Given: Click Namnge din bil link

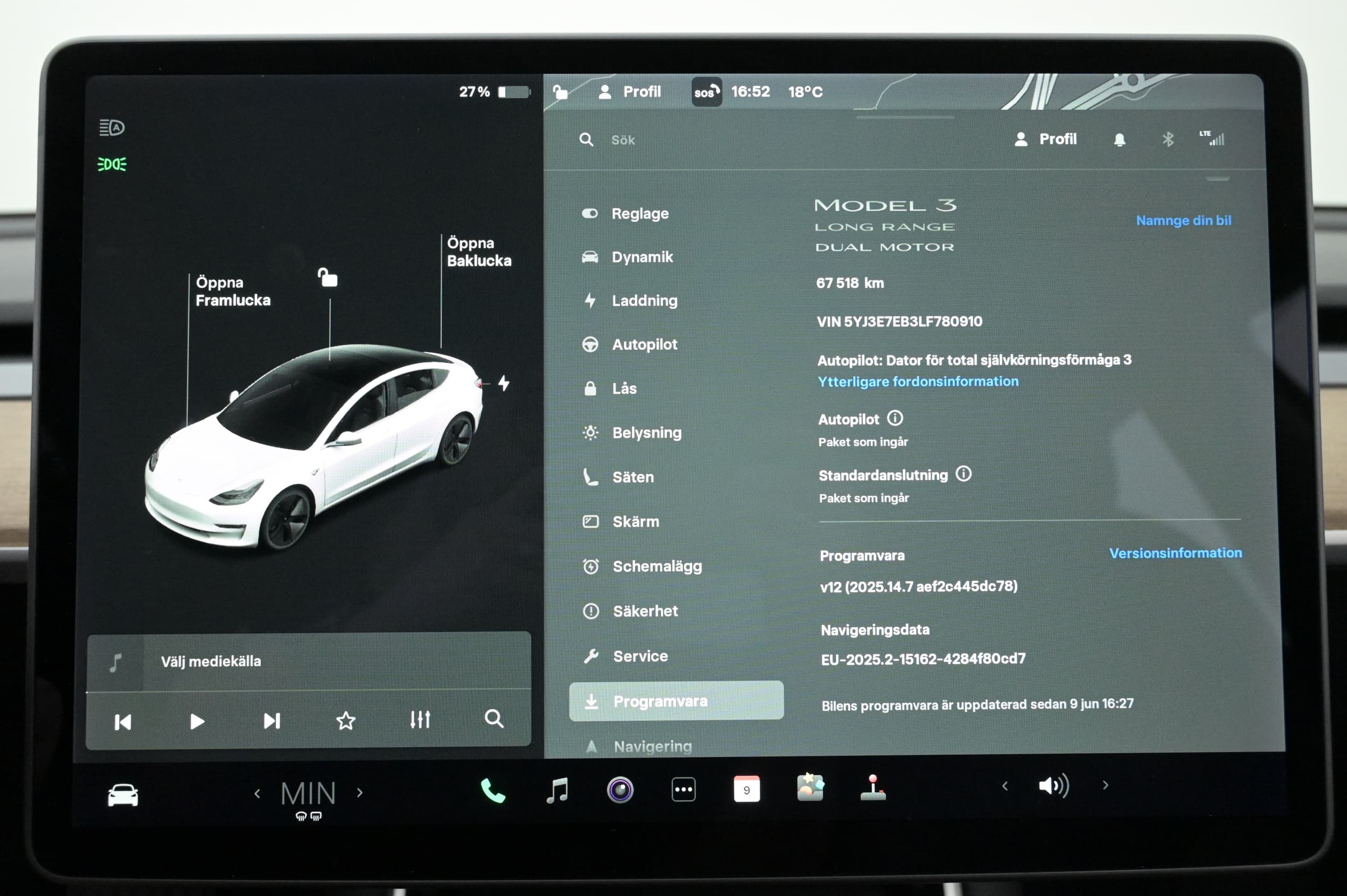Looking at the screenshot, I should pyautogui.click(x=1184, y=220).
